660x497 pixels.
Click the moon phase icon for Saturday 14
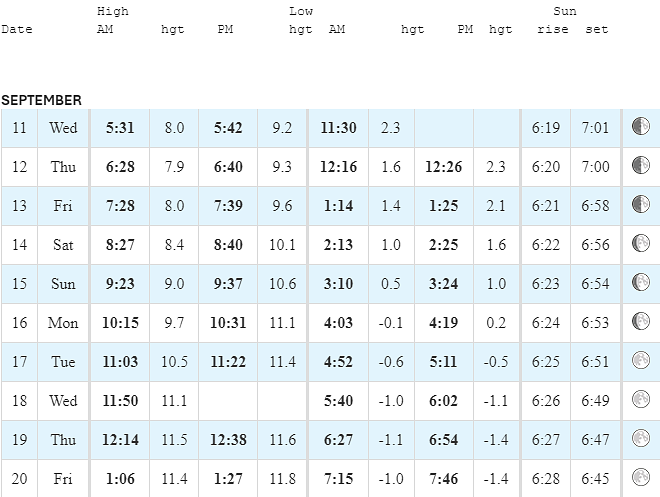(641, 243)
